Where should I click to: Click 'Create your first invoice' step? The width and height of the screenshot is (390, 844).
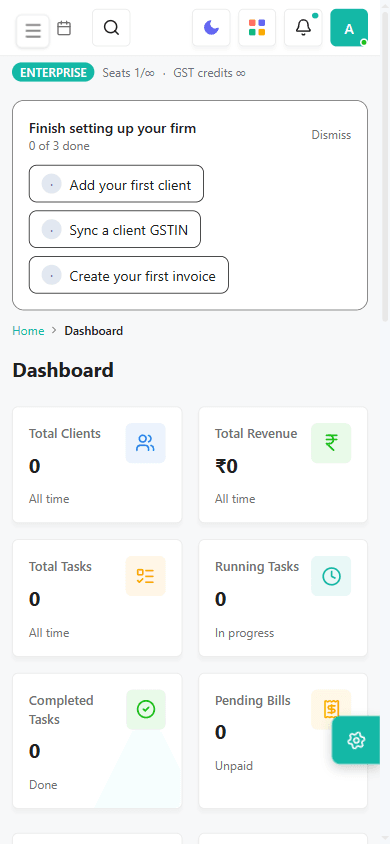coord(129,275)
